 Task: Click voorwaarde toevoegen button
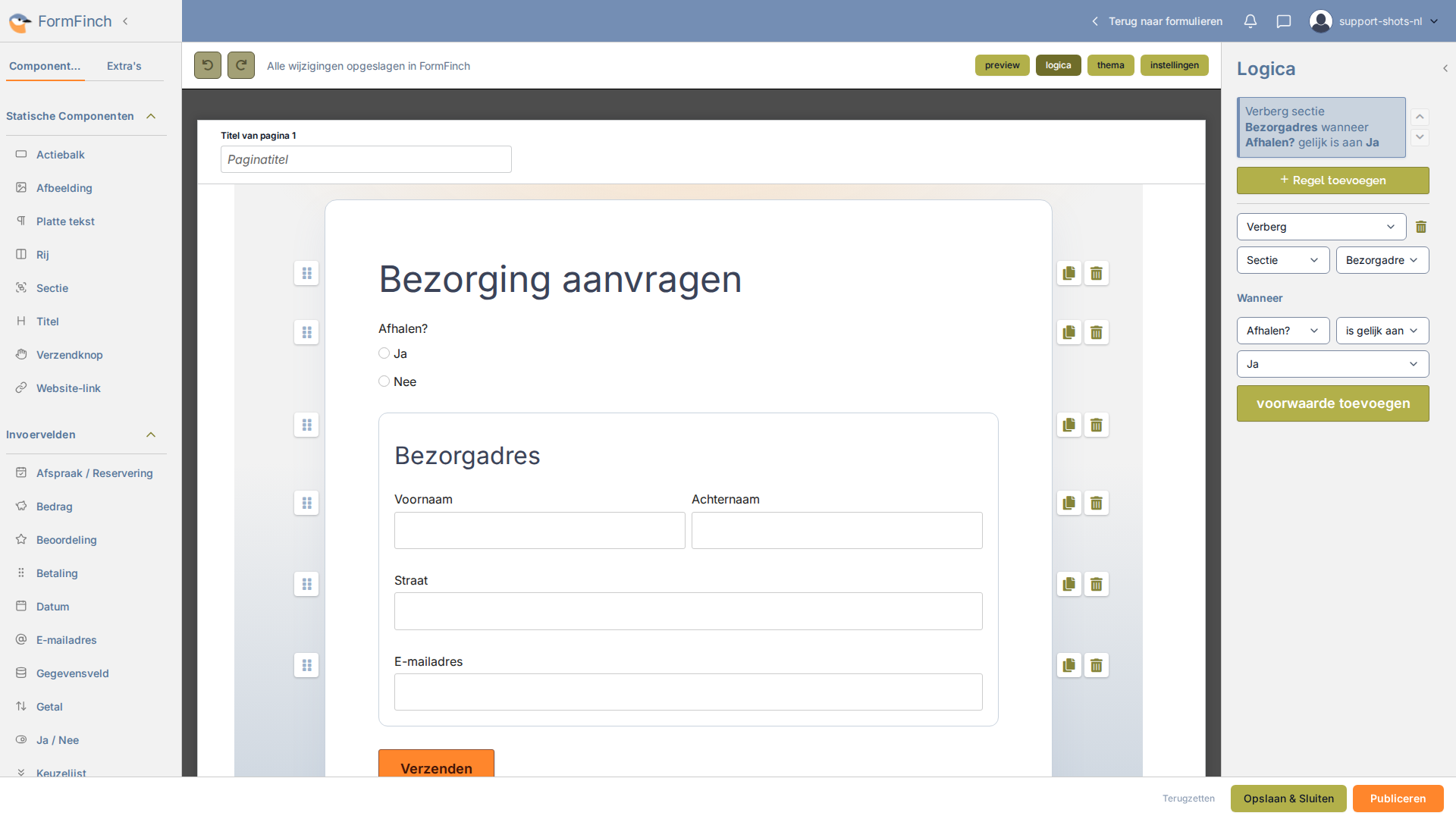(x=1332, y=403)
